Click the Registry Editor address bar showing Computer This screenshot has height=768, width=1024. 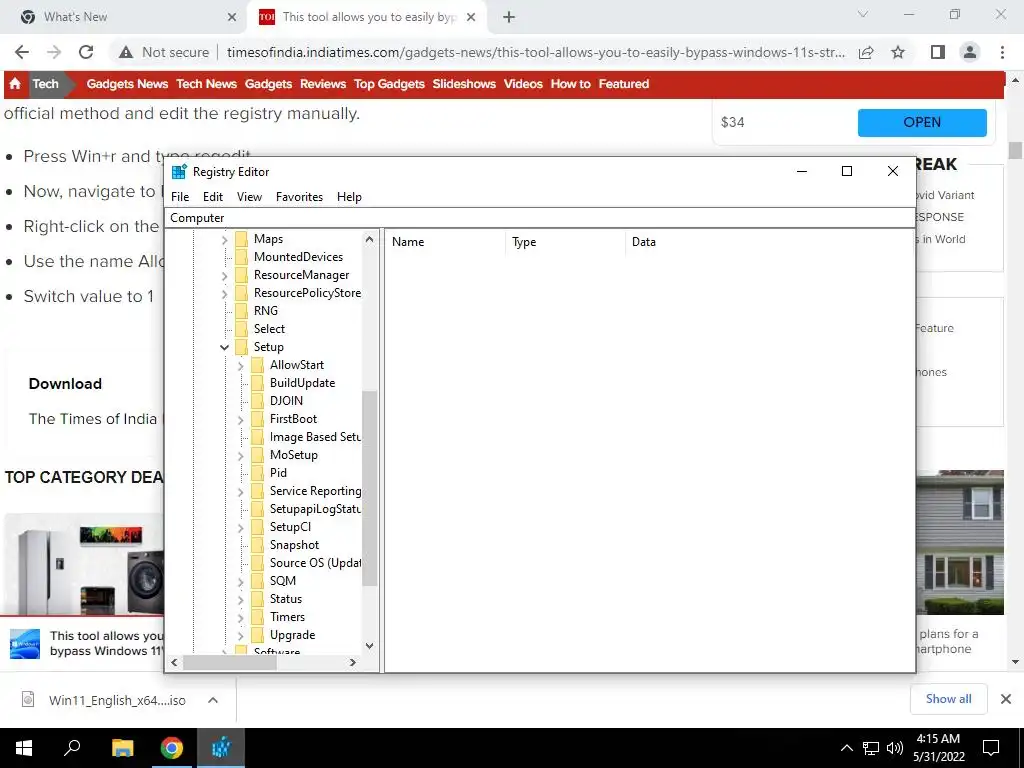pyautogui.click(x=540, y=217)
